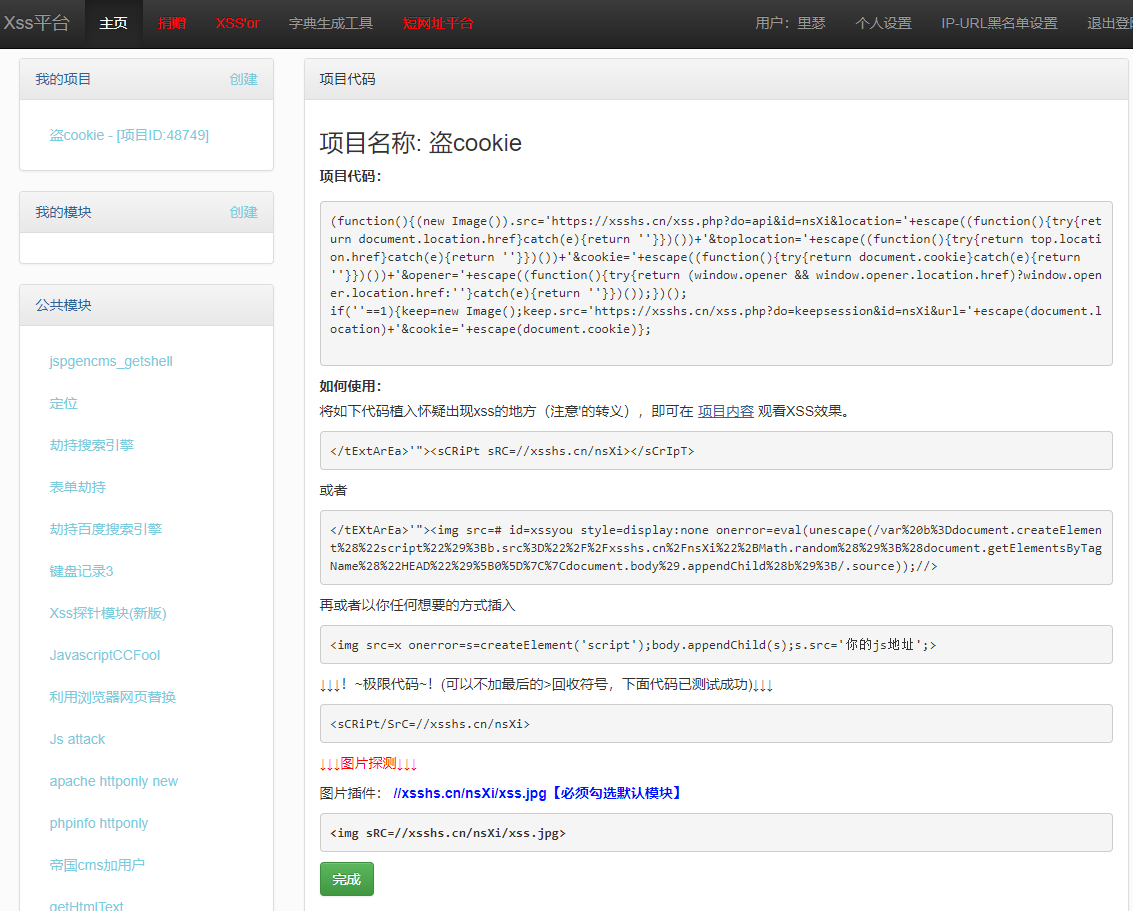Click 创建 next to 我的模块
1133x911 pixels.
click(x=244, y=212)
